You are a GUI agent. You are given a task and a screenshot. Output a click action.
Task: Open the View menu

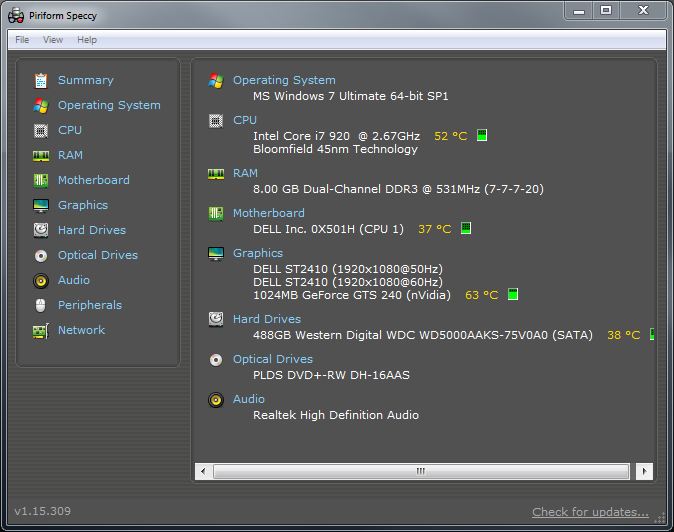53,40
